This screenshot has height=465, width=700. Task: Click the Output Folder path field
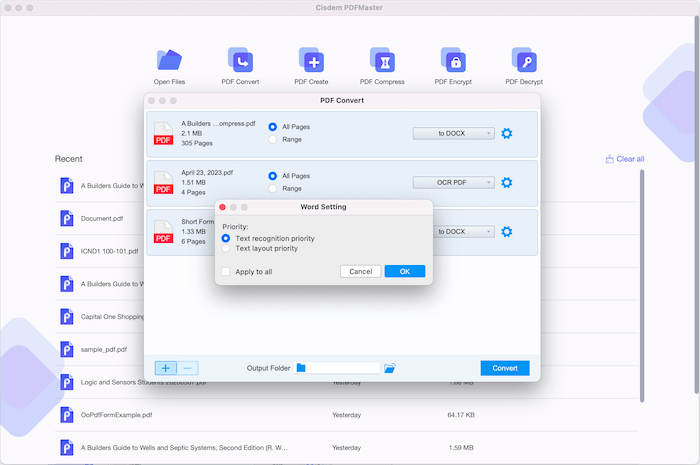click(x=337, y=368)
